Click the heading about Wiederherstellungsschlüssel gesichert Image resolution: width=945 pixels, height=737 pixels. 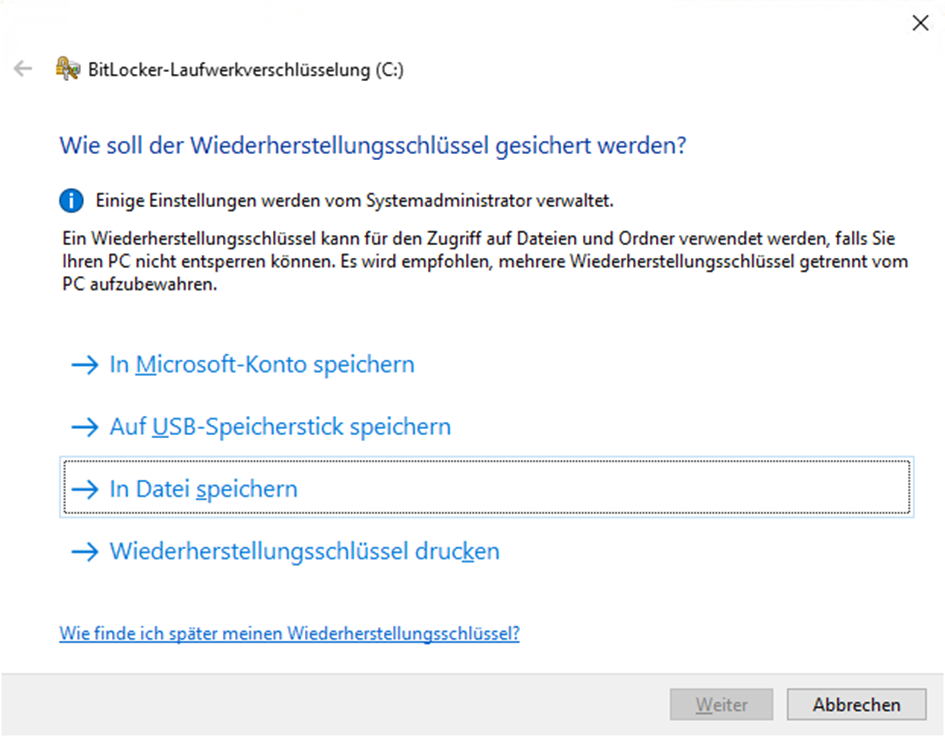pos(372,145)
